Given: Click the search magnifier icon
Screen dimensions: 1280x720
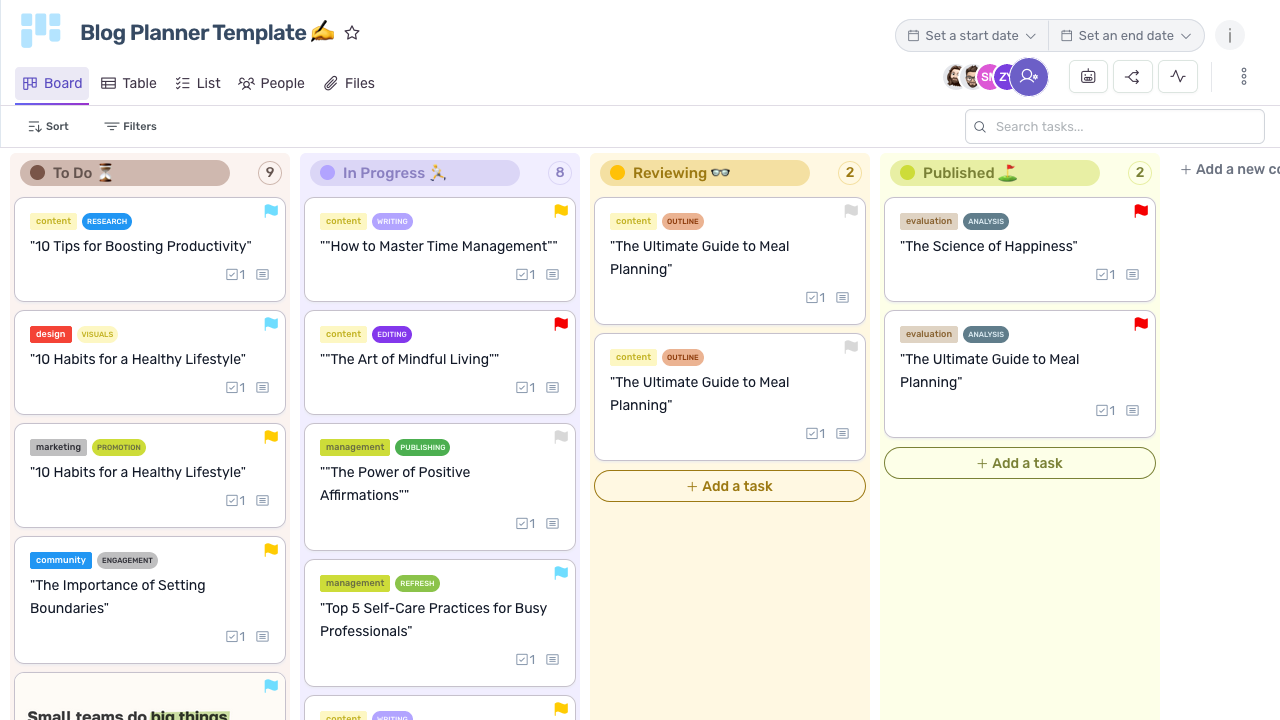Looking at the screenshot, I should point(980,127).
